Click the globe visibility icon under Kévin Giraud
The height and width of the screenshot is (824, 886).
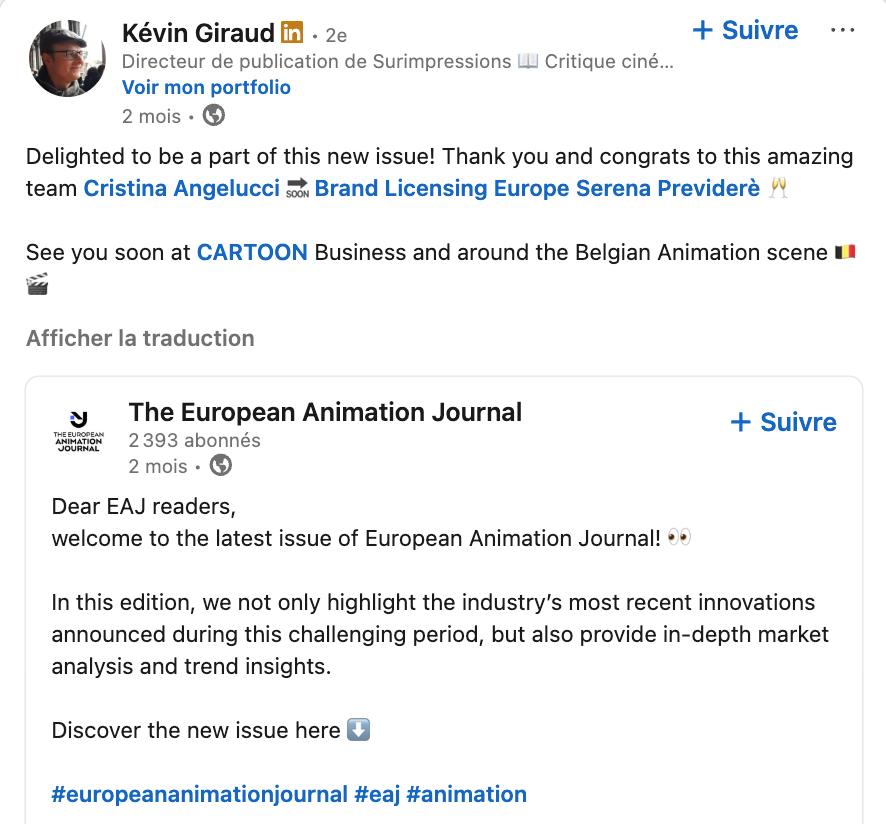tap(214, 116)
